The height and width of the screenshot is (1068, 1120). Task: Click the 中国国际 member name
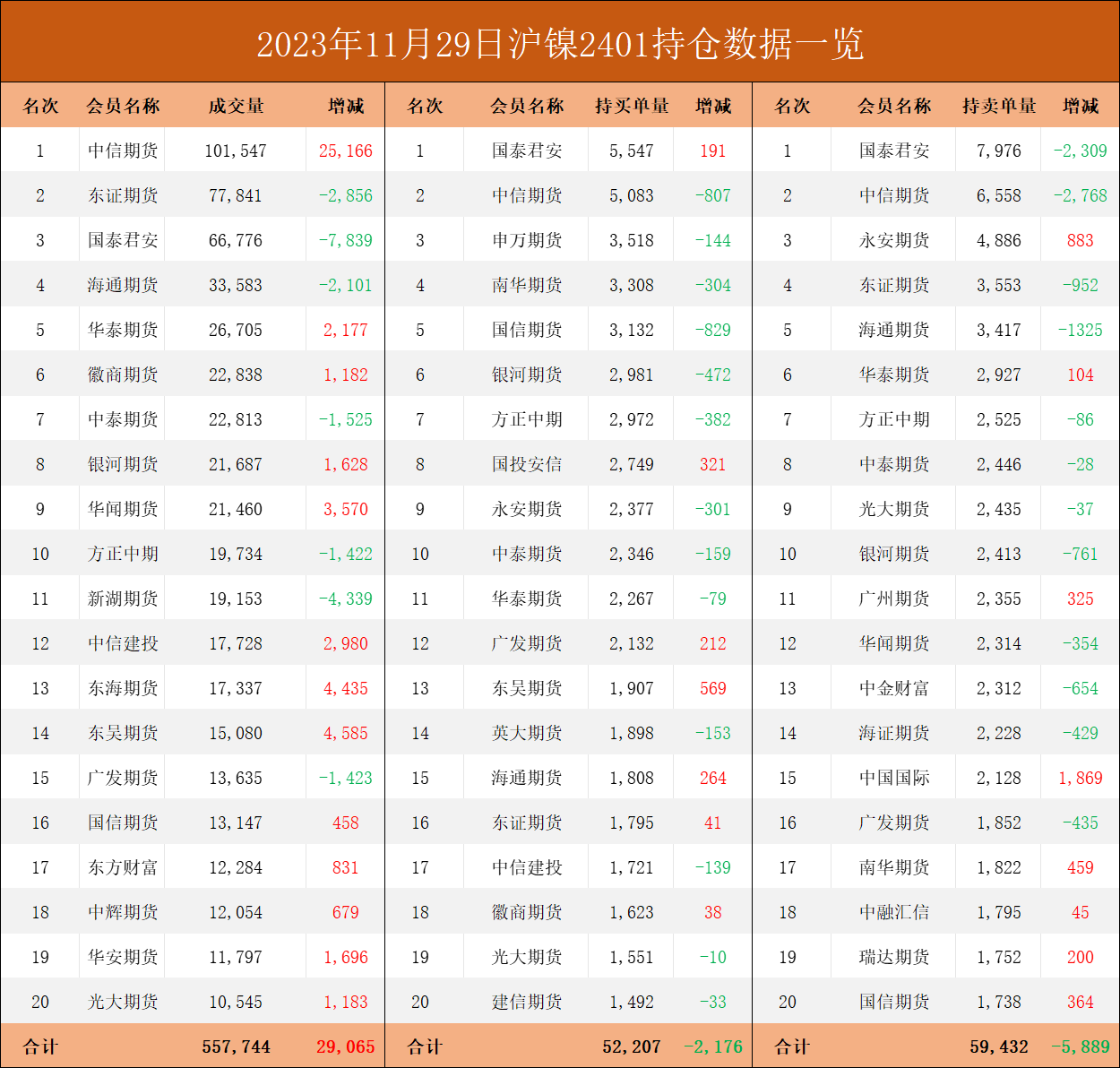894,778
